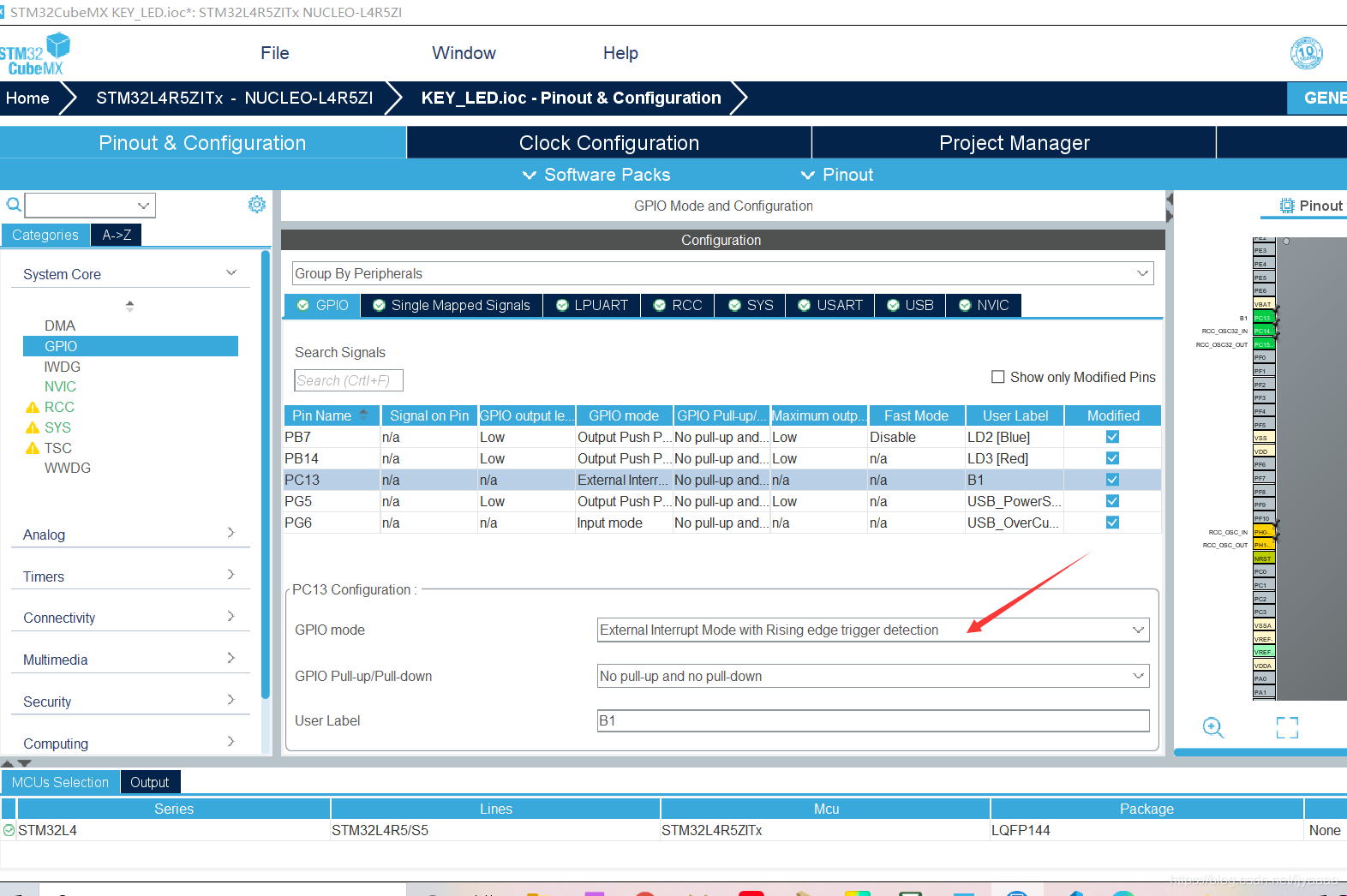Toggle Modified checkbox for PG5 row
Viewport: 1347px width, 896px height.
pos(1112,501)
